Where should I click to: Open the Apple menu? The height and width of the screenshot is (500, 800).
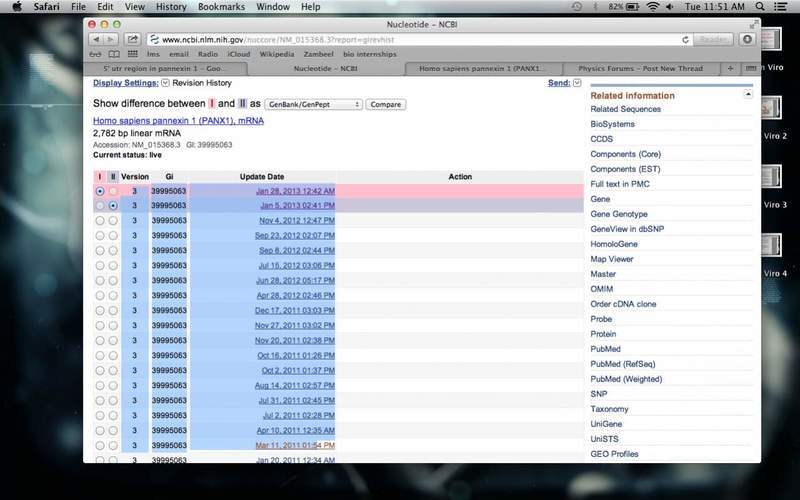[17, 7]
